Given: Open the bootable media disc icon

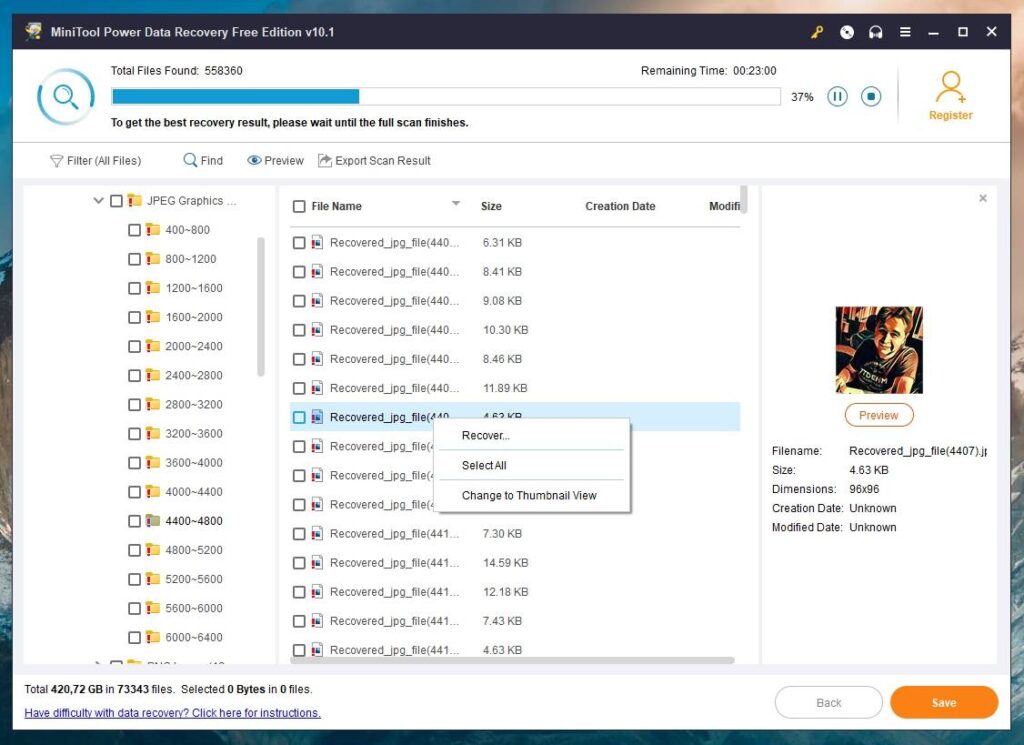Looking at the screenshot, I should click(846, 32).
